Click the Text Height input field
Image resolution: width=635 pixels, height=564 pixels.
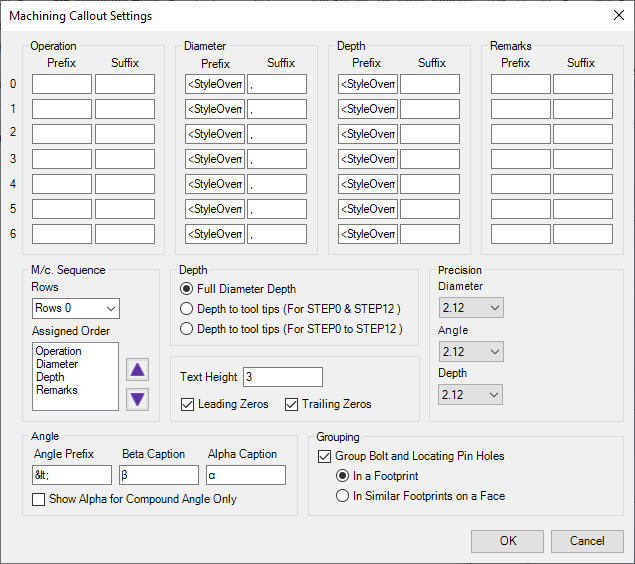point(282,377)
